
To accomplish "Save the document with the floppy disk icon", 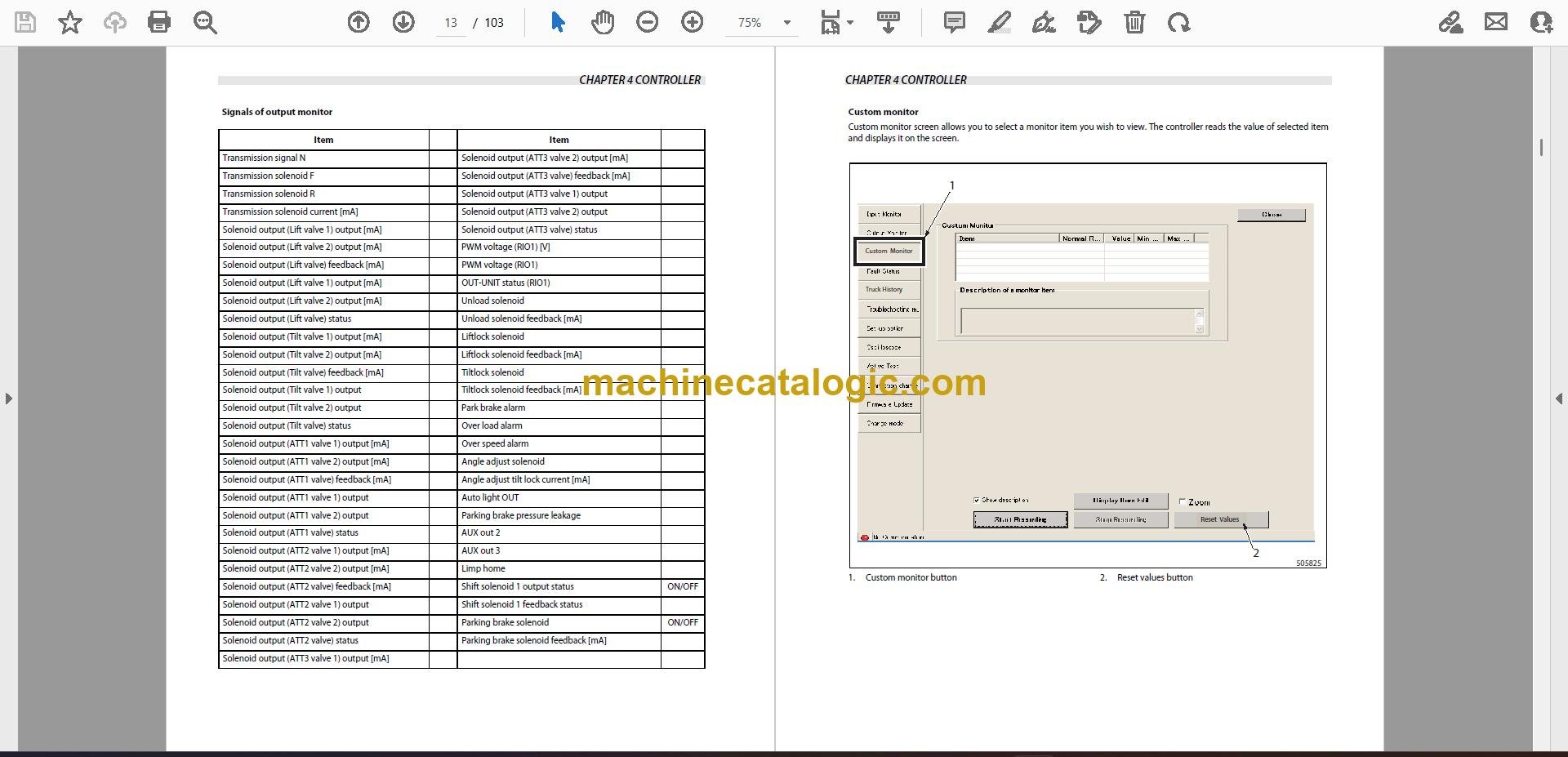I will point(25,22).
